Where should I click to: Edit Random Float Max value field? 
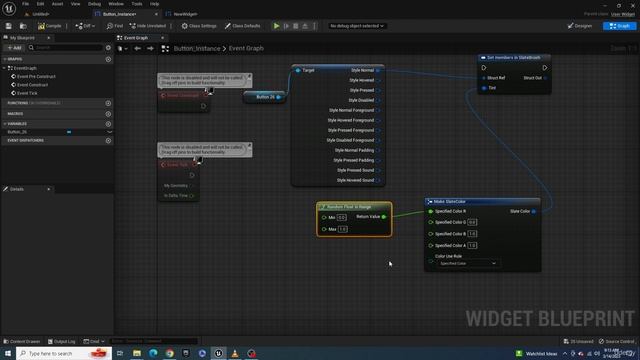coord(342,229)
